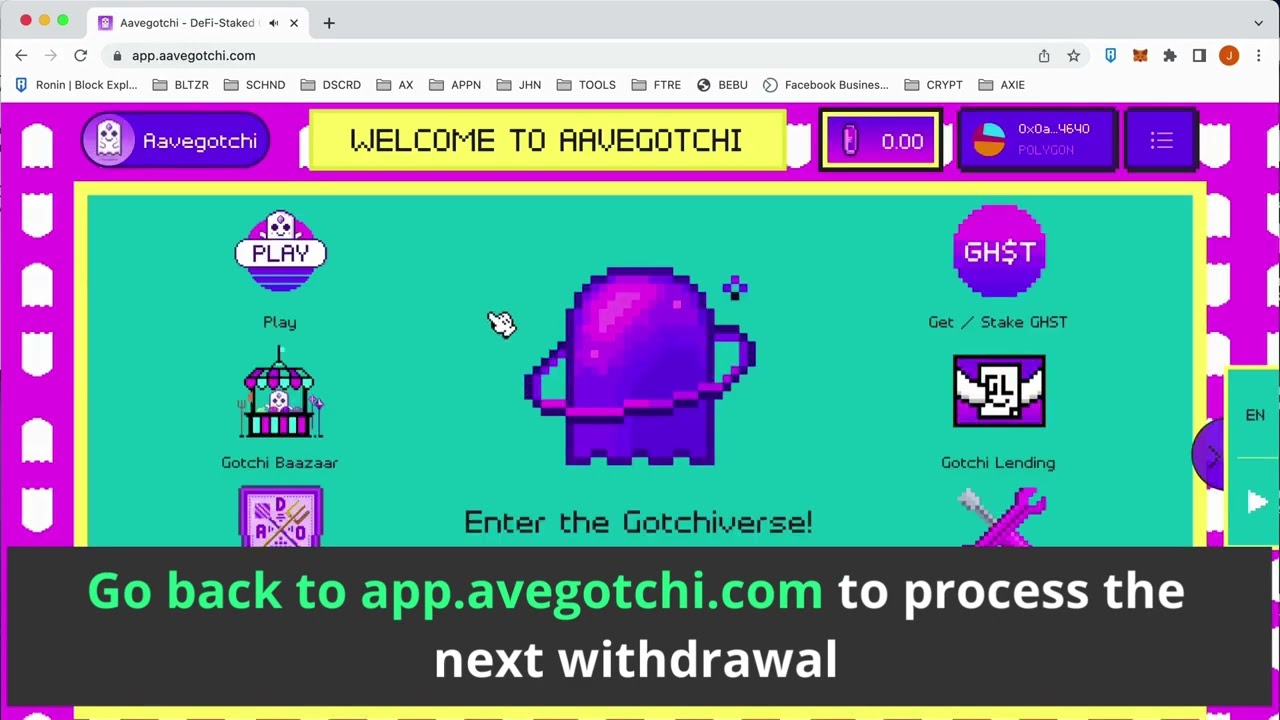This screenshot has height=720, width=1280.
Task: Open the Gotchi Lending winged icon
Action: tap(999, 391)
